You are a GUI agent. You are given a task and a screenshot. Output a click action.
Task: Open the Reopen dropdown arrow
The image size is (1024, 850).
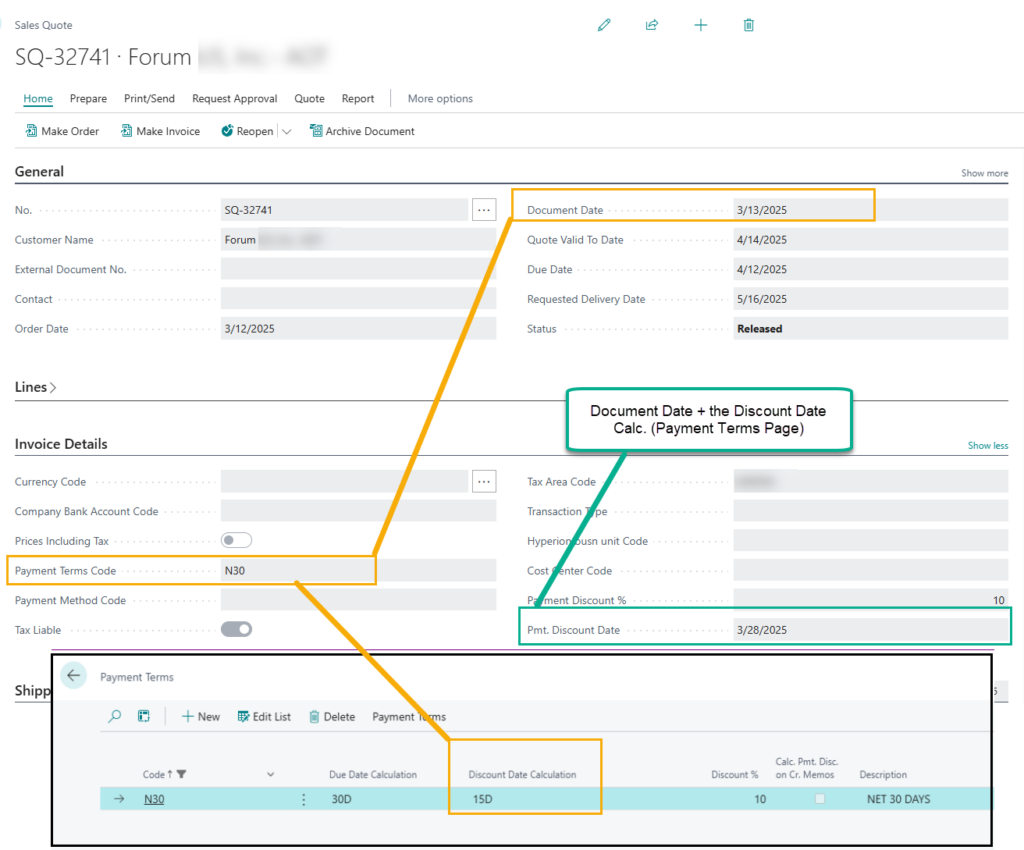click(286, 131)
